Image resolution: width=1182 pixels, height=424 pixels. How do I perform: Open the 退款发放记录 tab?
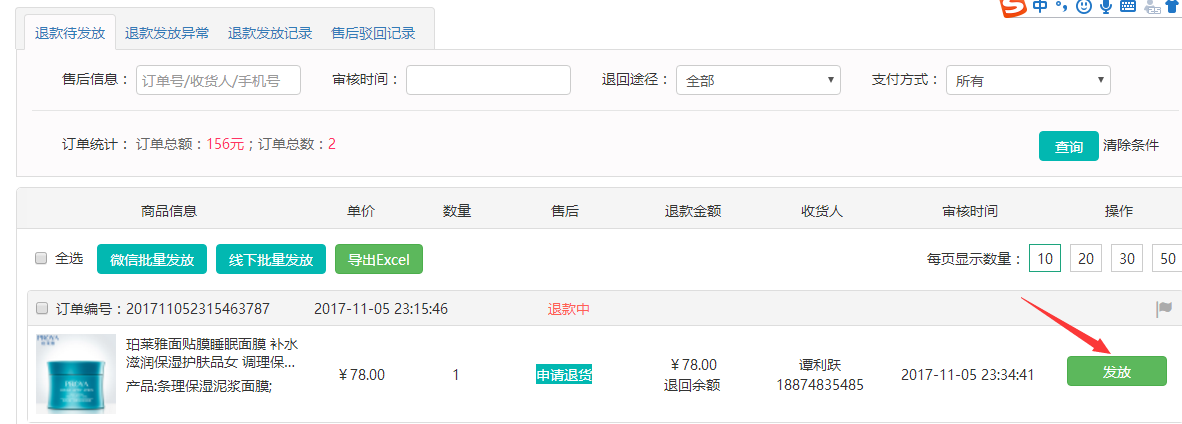(270, 34)
